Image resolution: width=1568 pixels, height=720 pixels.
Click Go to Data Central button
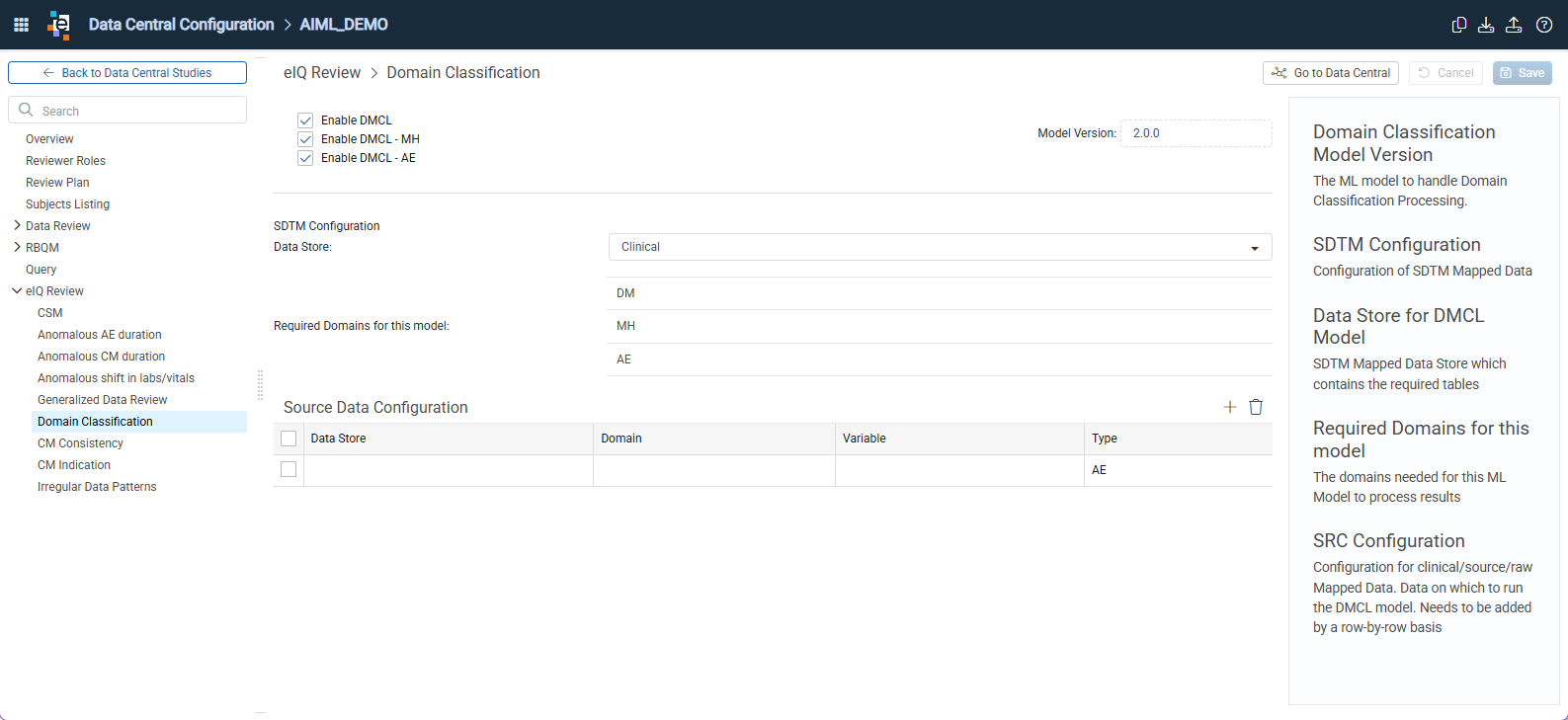tap(1330, 73)
